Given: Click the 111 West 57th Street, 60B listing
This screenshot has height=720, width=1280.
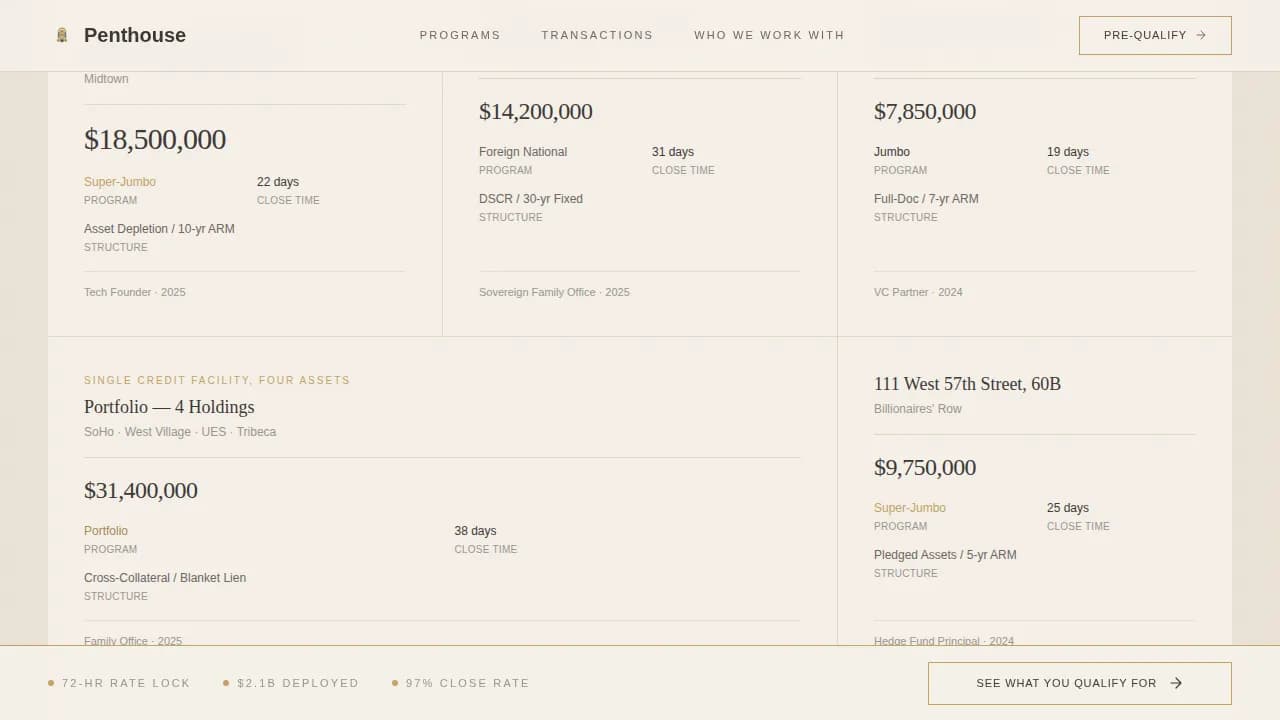Looking at the screenshot, I should (x=968, y=384).
